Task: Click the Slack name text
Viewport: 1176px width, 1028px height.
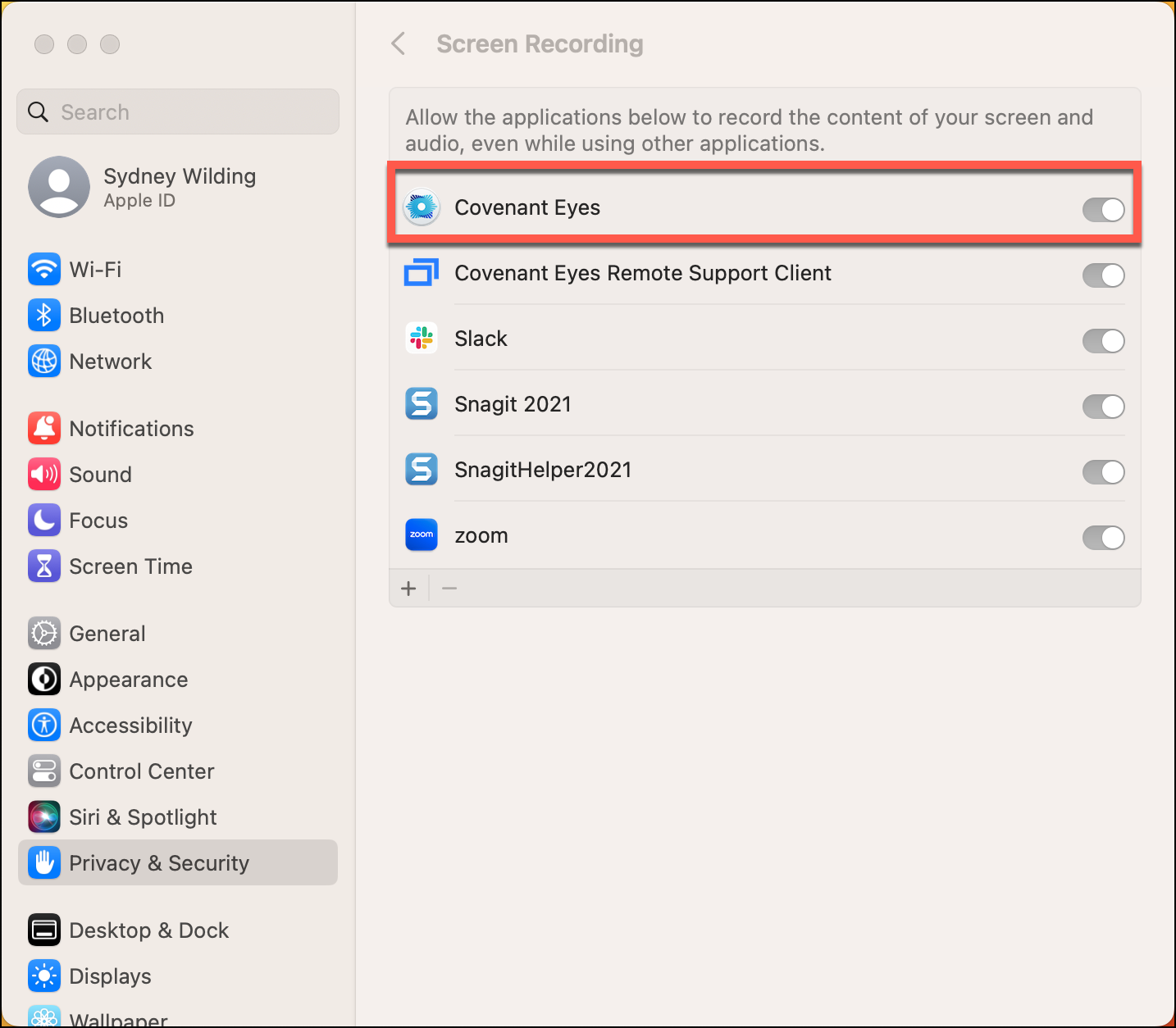Action: [x=481, y=339]
